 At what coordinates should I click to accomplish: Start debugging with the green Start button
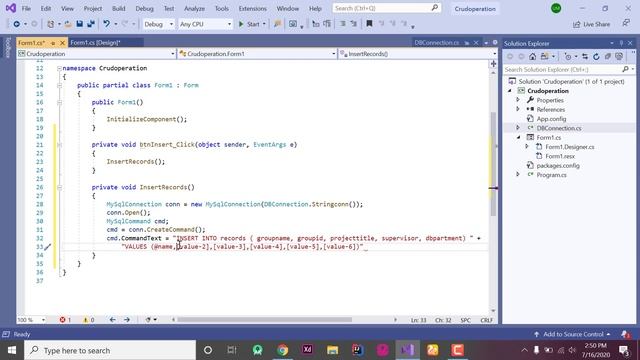point(249,24)
